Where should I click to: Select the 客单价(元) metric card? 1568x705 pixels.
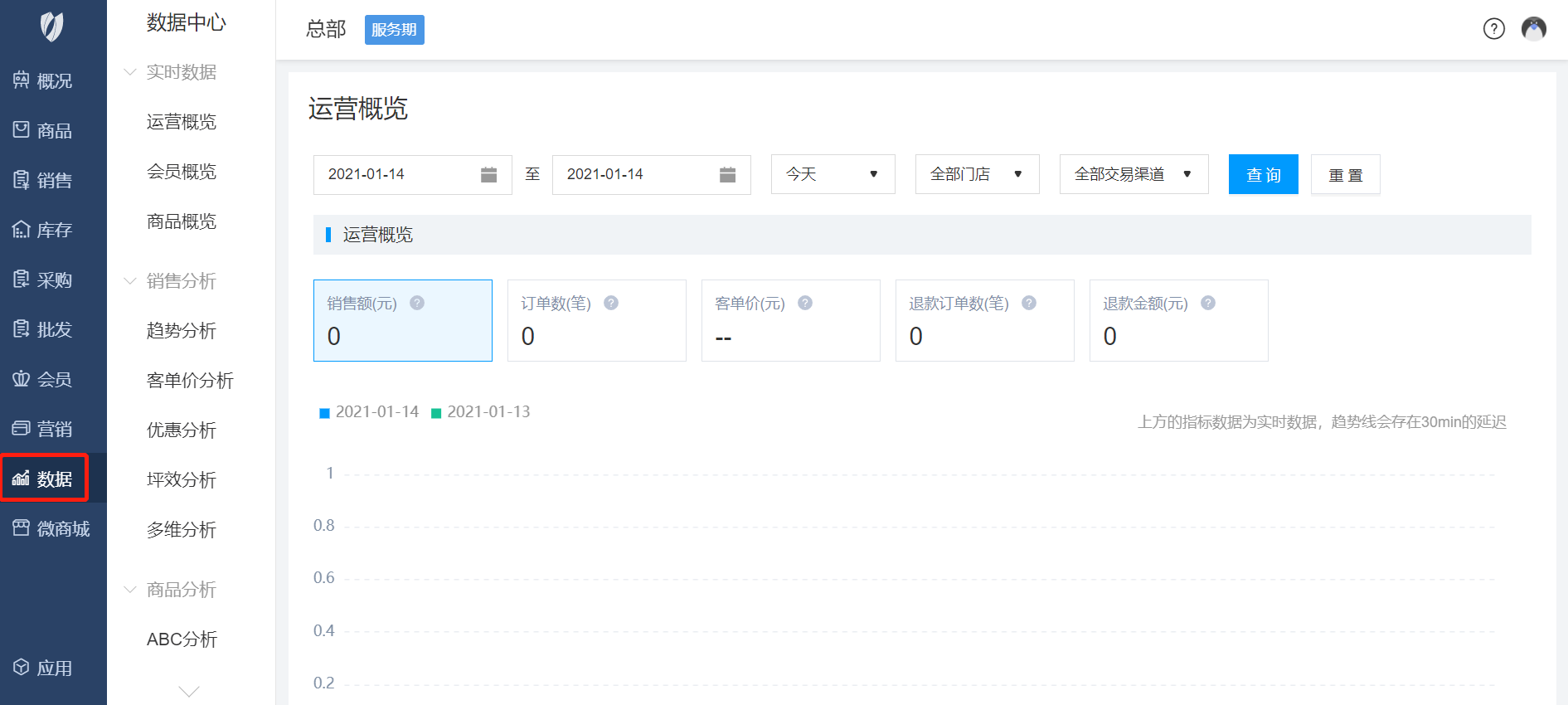click(x=790, y=320)
